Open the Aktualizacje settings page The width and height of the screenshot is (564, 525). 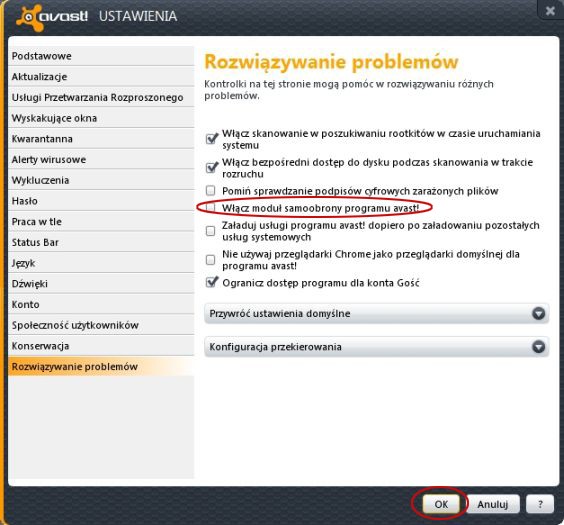tap(101, 77)
